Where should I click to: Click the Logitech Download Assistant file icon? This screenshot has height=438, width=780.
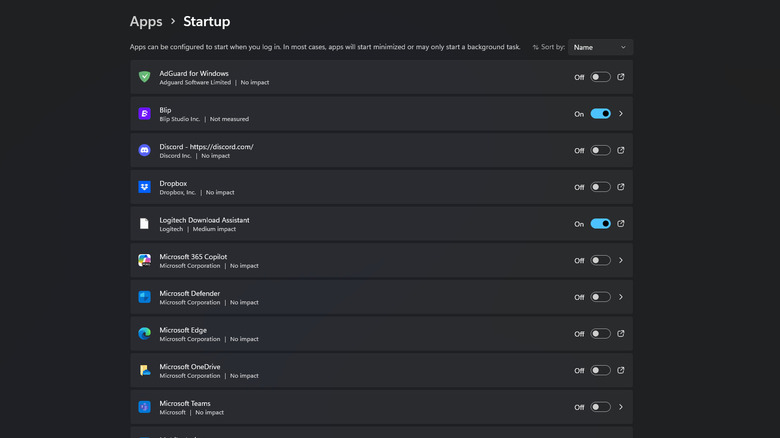[145, 224]
